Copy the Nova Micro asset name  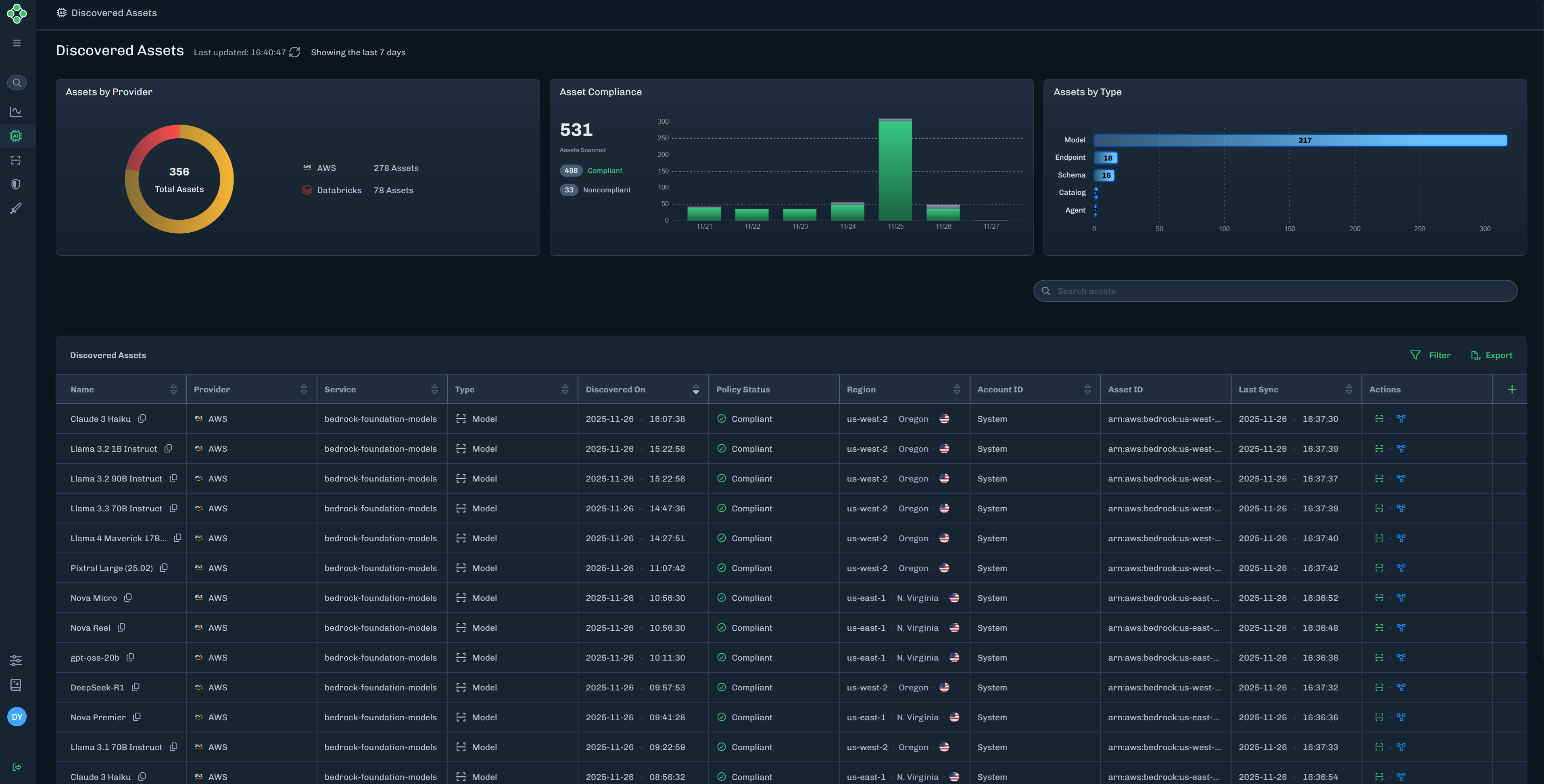[x=128, y=598]
